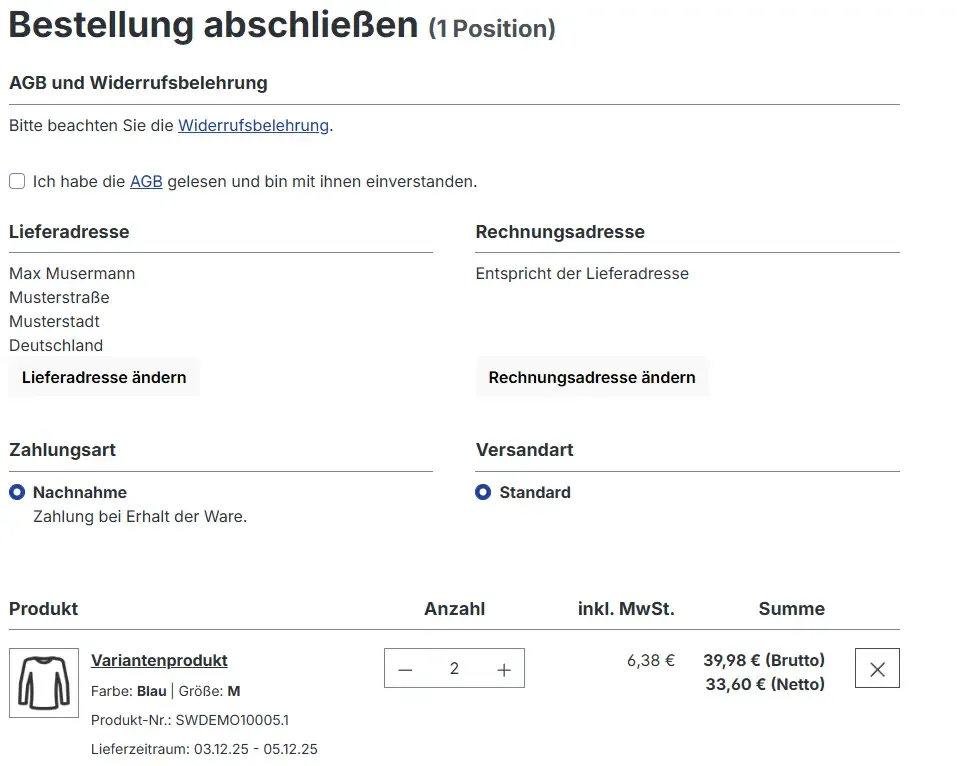Click the 'gelesen und bin mit ihnen einverstanden' text
The height and width of the screenshot is (766, 970).
click(322, 181)
